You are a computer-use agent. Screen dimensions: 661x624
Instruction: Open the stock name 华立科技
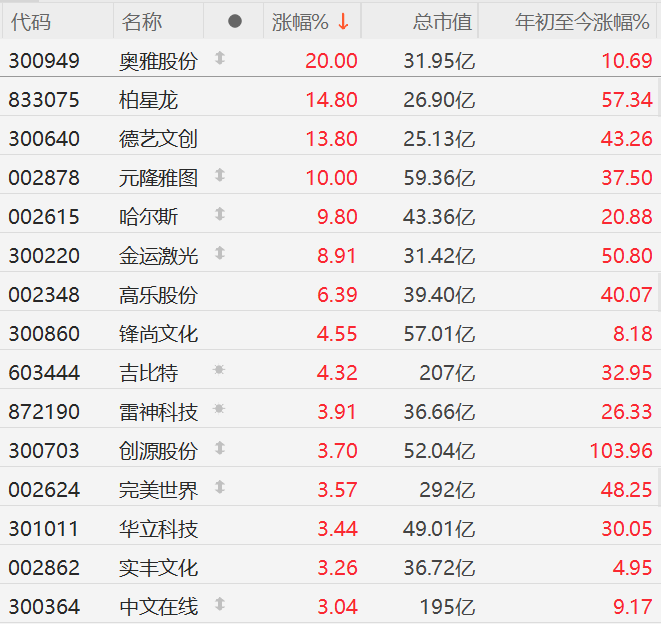[x=158, y=529]
